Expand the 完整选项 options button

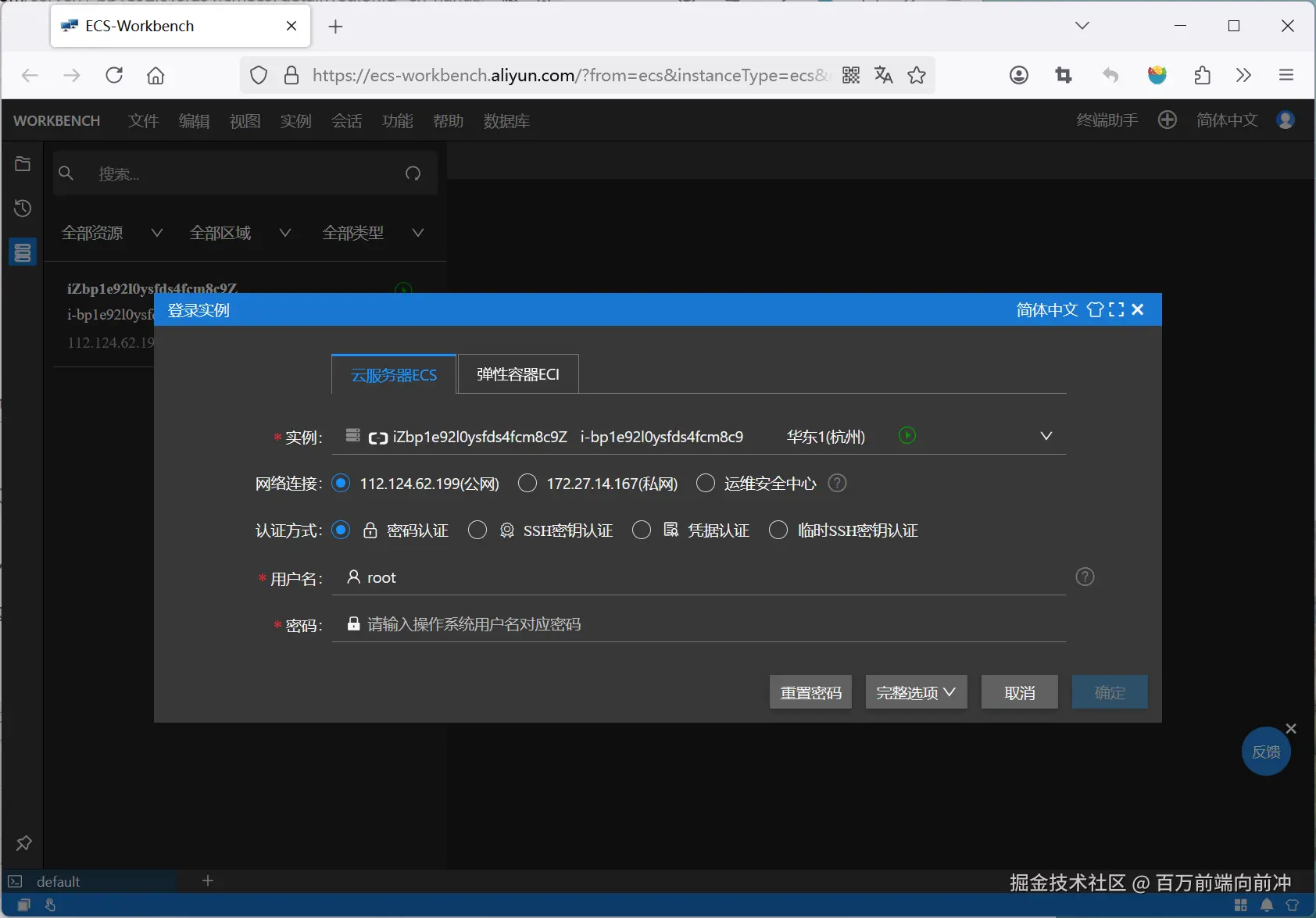[x=916, y=692]
